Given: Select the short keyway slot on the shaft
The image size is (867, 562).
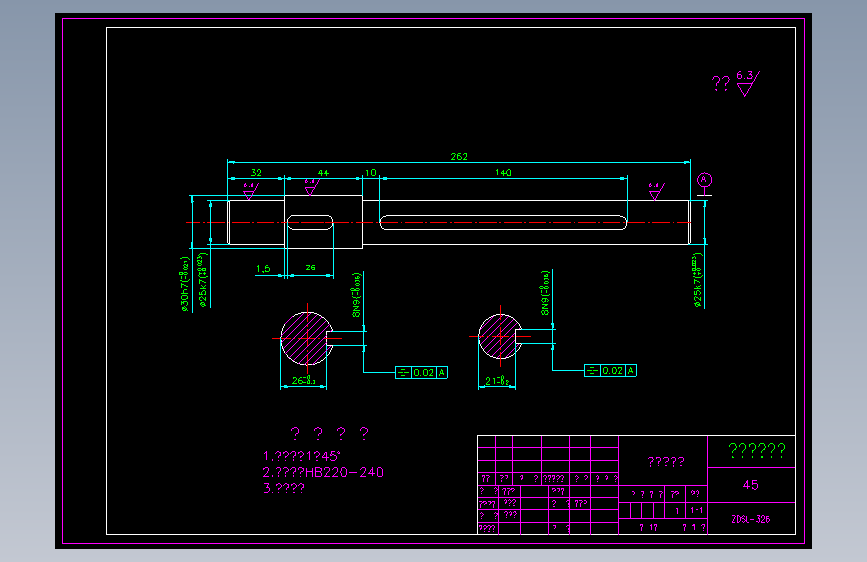Looking at the screenshot, I should click(x=310, y=222).
